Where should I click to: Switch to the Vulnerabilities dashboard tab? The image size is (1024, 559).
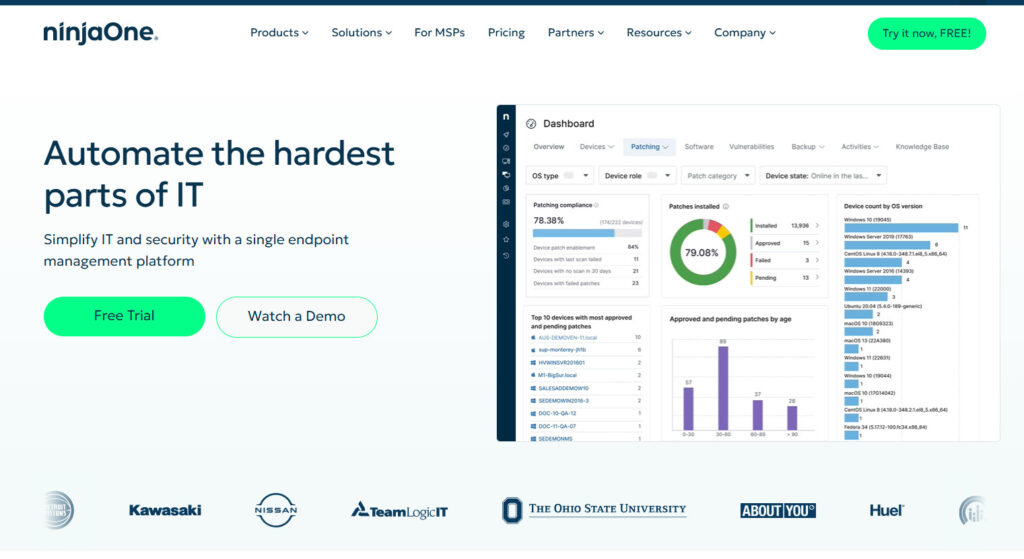tap(751, 147)
